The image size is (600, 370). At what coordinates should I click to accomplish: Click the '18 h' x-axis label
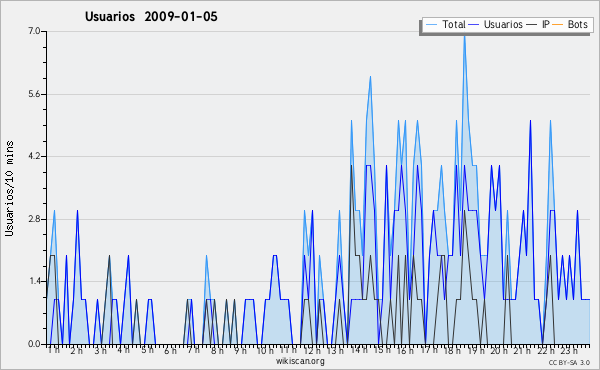coord(452,351)
